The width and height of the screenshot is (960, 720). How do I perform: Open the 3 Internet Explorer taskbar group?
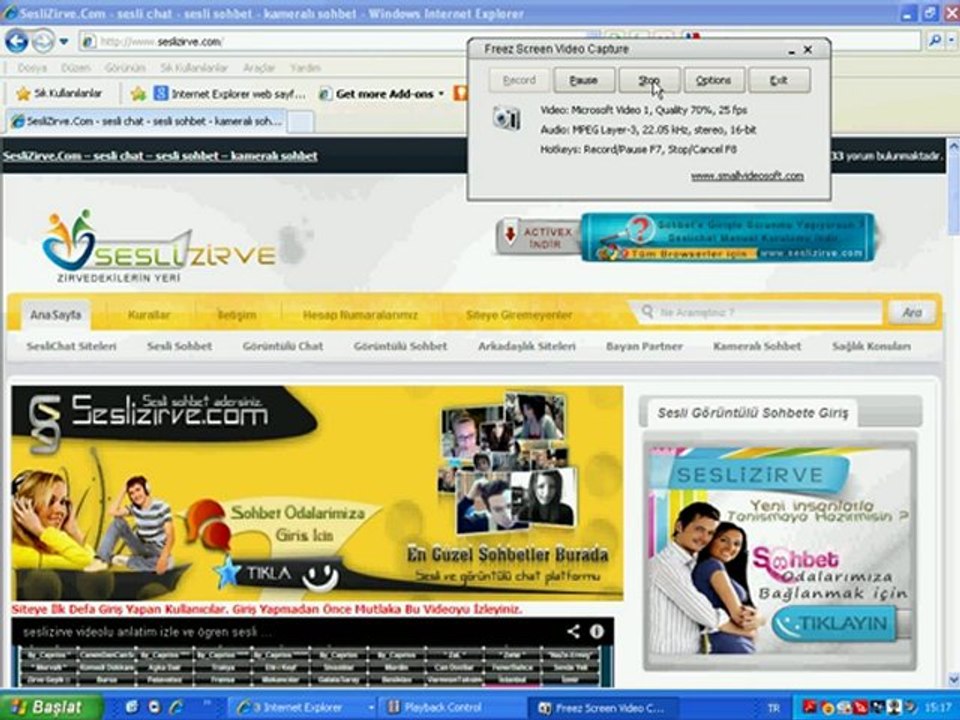tap(304, 707)
